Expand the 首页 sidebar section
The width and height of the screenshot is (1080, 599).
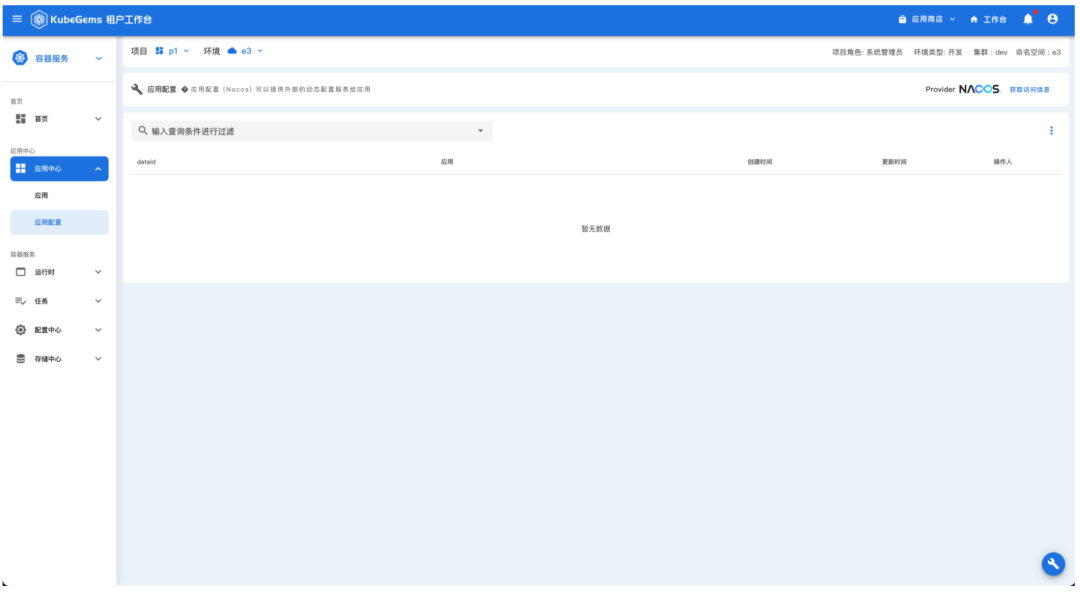[98, 119]
